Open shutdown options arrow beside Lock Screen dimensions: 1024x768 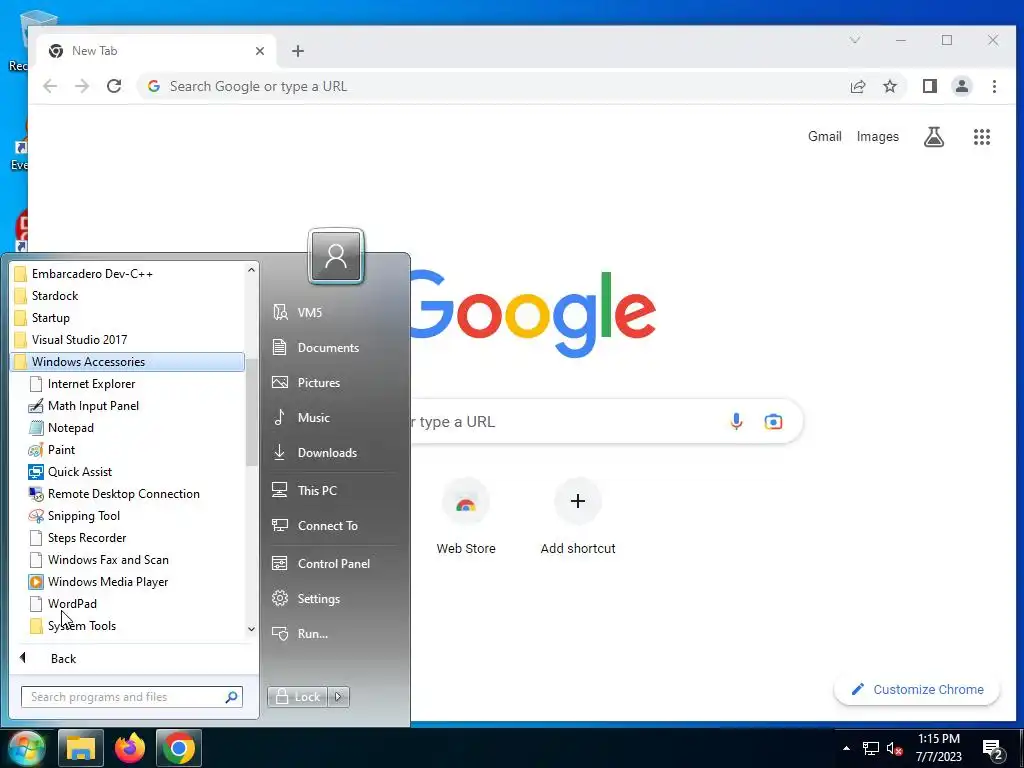(x=338, y=697)
